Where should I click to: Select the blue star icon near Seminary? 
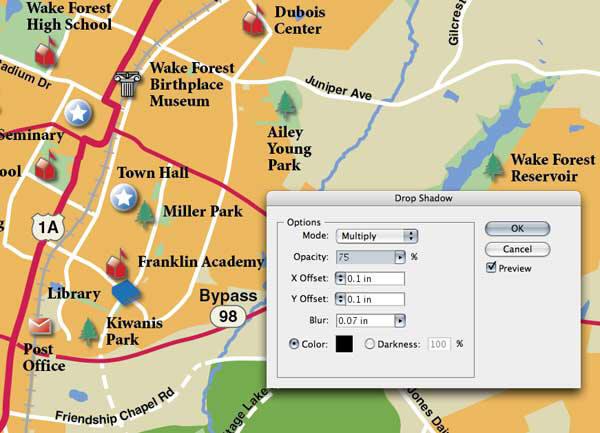click(x=78, y=112)
